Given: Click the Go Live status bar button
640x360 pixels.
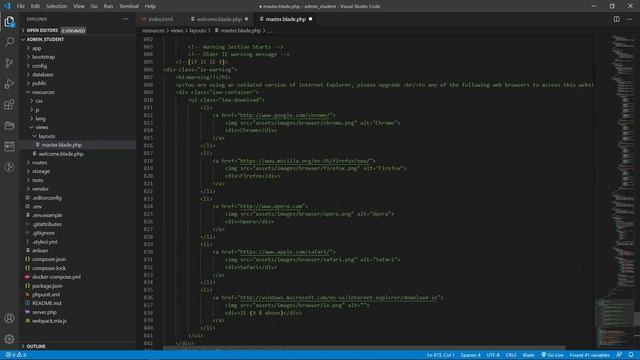Looking at the screenshot, I should (552, 355).
